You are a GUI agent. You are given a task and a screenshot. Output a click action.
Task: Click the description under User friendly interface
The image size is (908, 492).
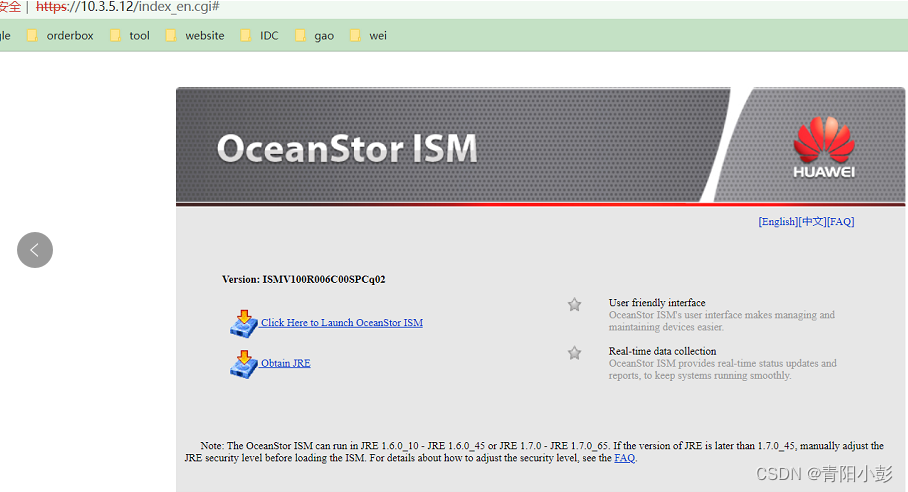(722, 321)
